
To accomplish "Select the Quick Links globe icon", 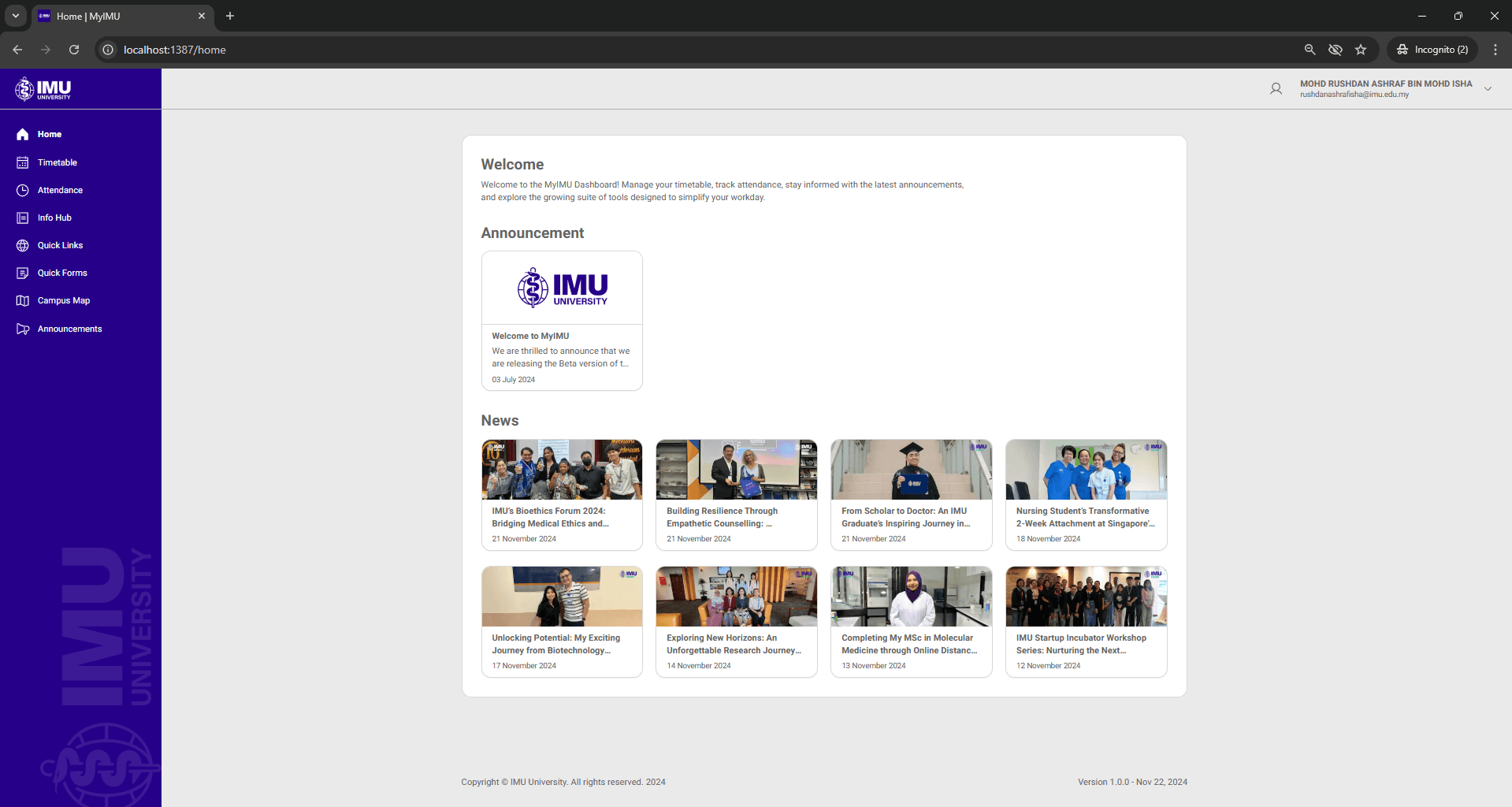I will coord(23,245).
